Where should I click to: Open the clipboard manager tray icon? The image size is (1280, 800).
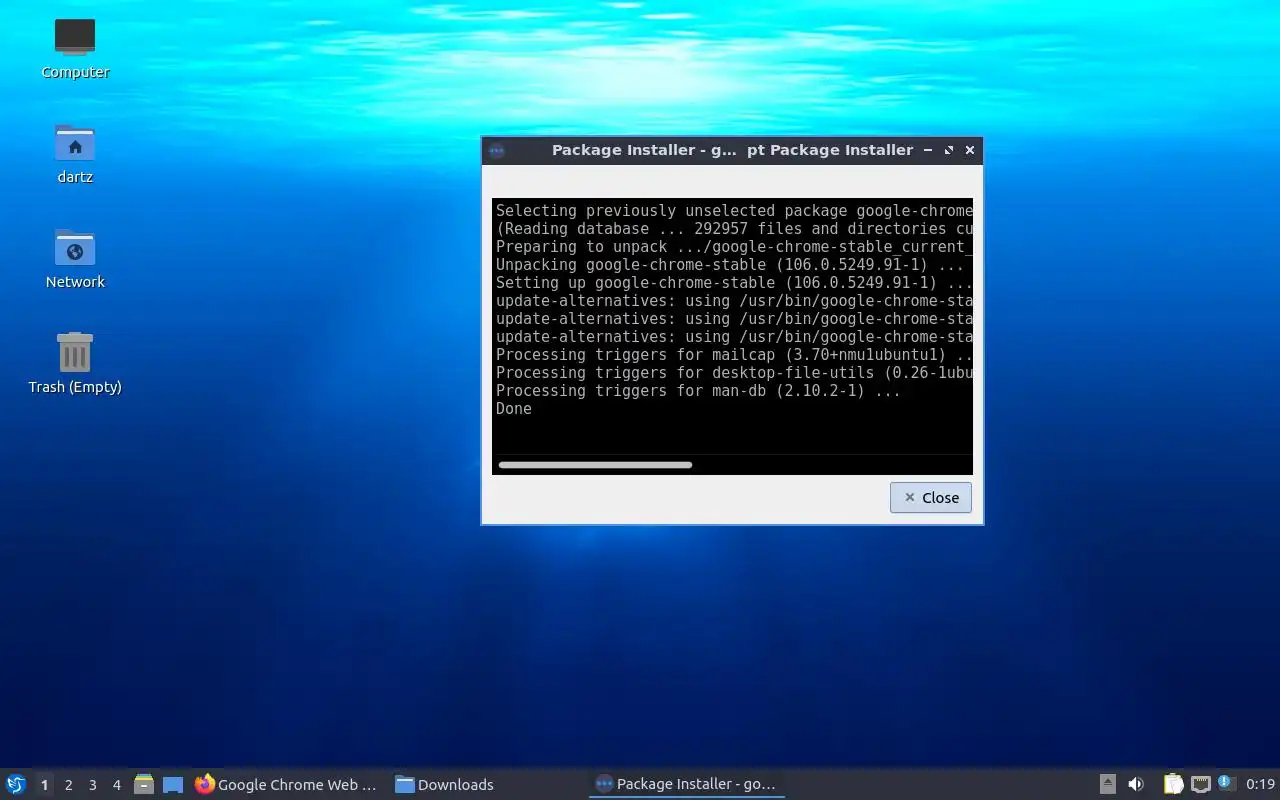click(1173, 784)
